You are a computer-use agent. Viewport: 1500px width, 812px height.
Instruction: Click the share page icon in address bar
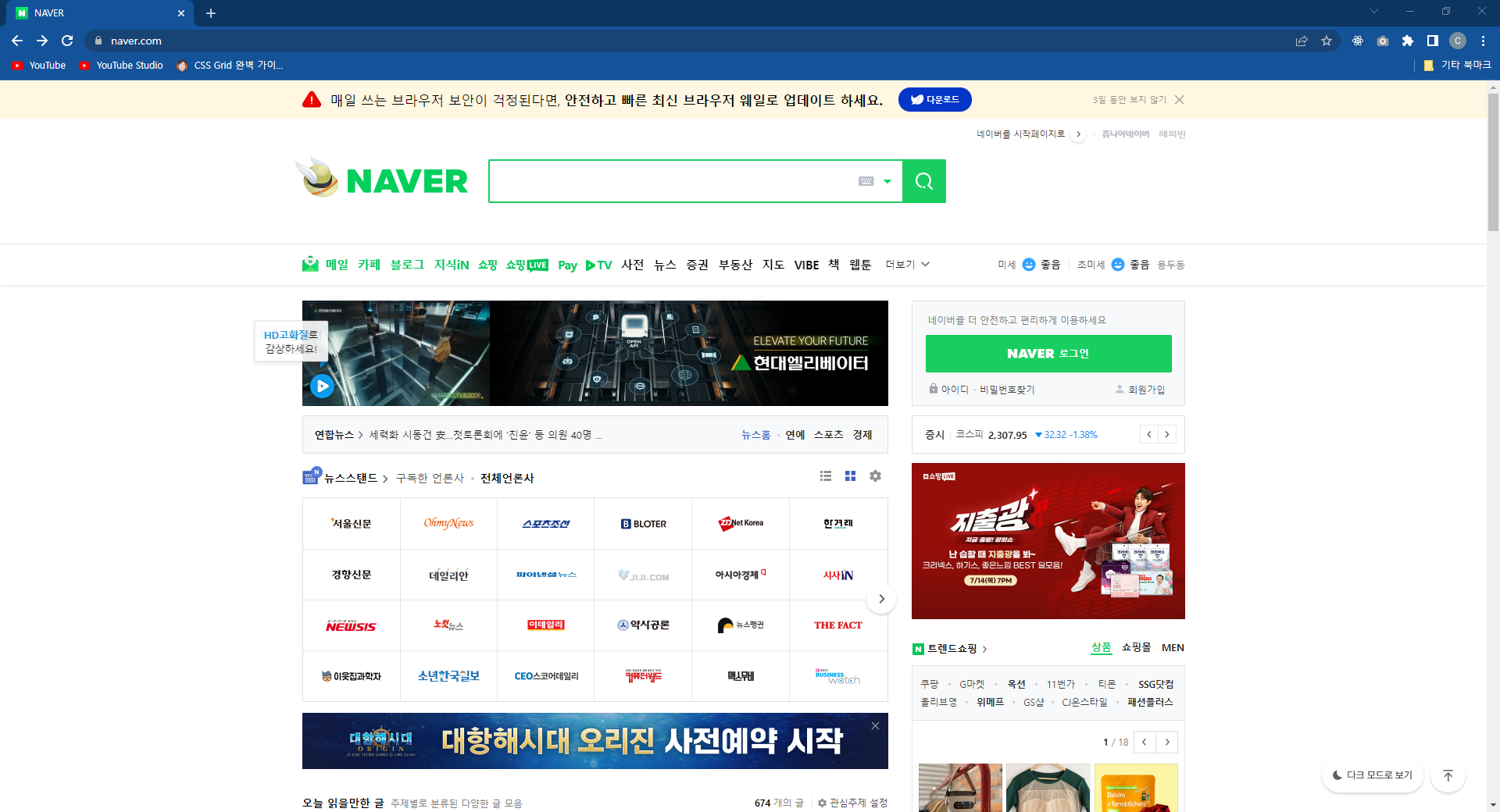pos(1302,41)
